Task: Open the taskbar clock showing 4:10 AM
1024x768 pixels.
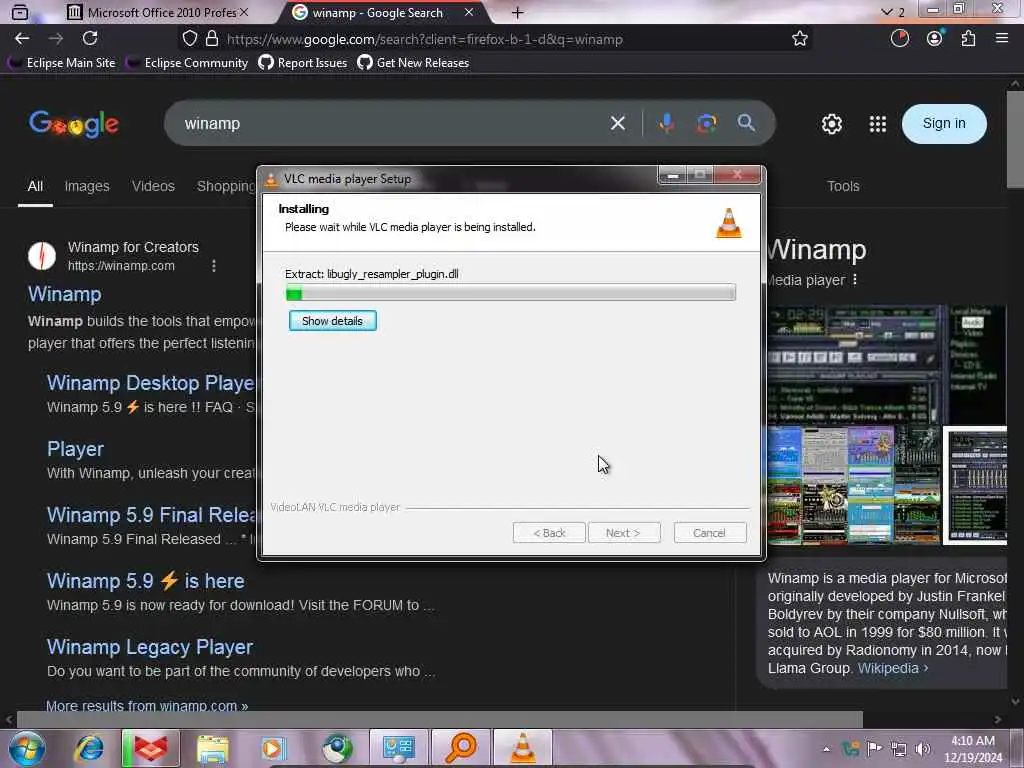Action: (973, 749)
